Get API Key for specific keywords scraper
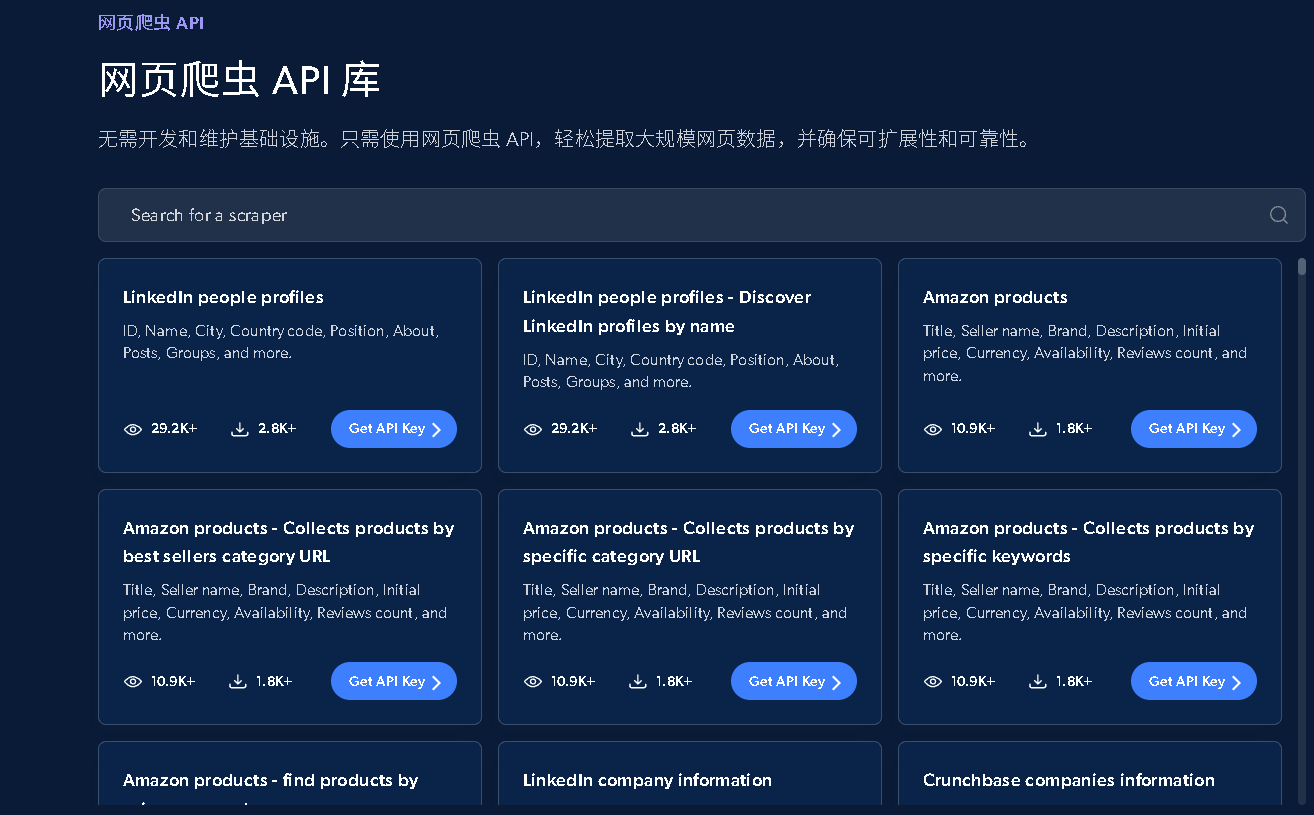The image size is (1314, 815). coord(1194,681)
